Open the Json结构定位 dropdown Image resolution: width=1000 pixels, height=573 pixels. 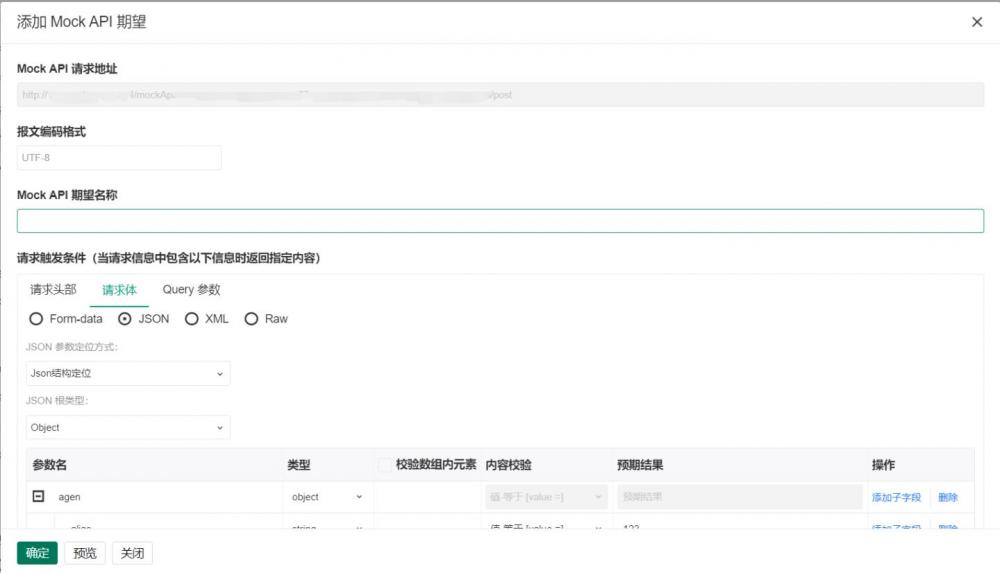point(128,374)
